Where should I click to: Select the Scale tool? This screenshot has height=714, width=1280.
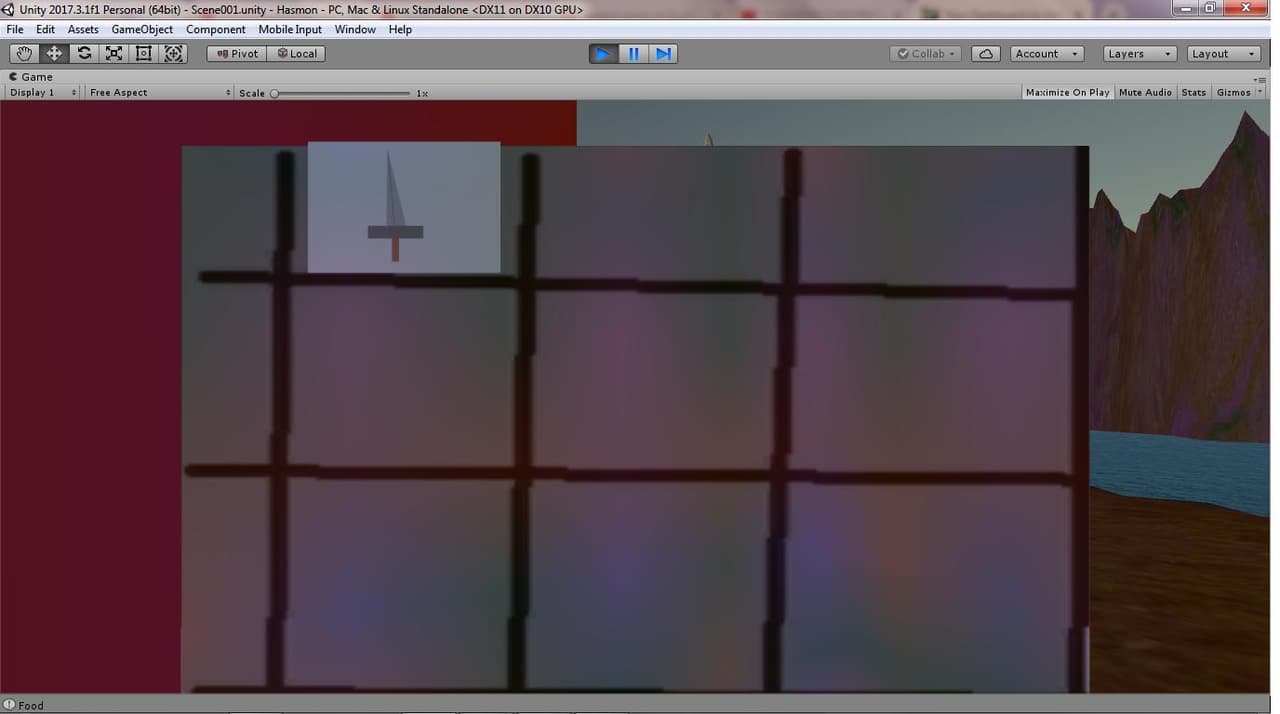pyautogui.click(x=114, y=54)
